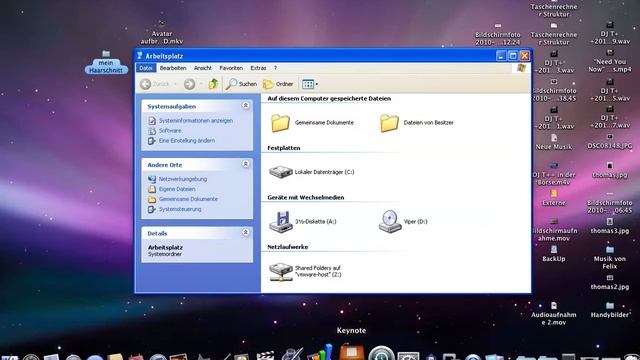Minimize the Arbeitsplatz window
The height and width of the screenshot is (360, 640).
(502, 56)
